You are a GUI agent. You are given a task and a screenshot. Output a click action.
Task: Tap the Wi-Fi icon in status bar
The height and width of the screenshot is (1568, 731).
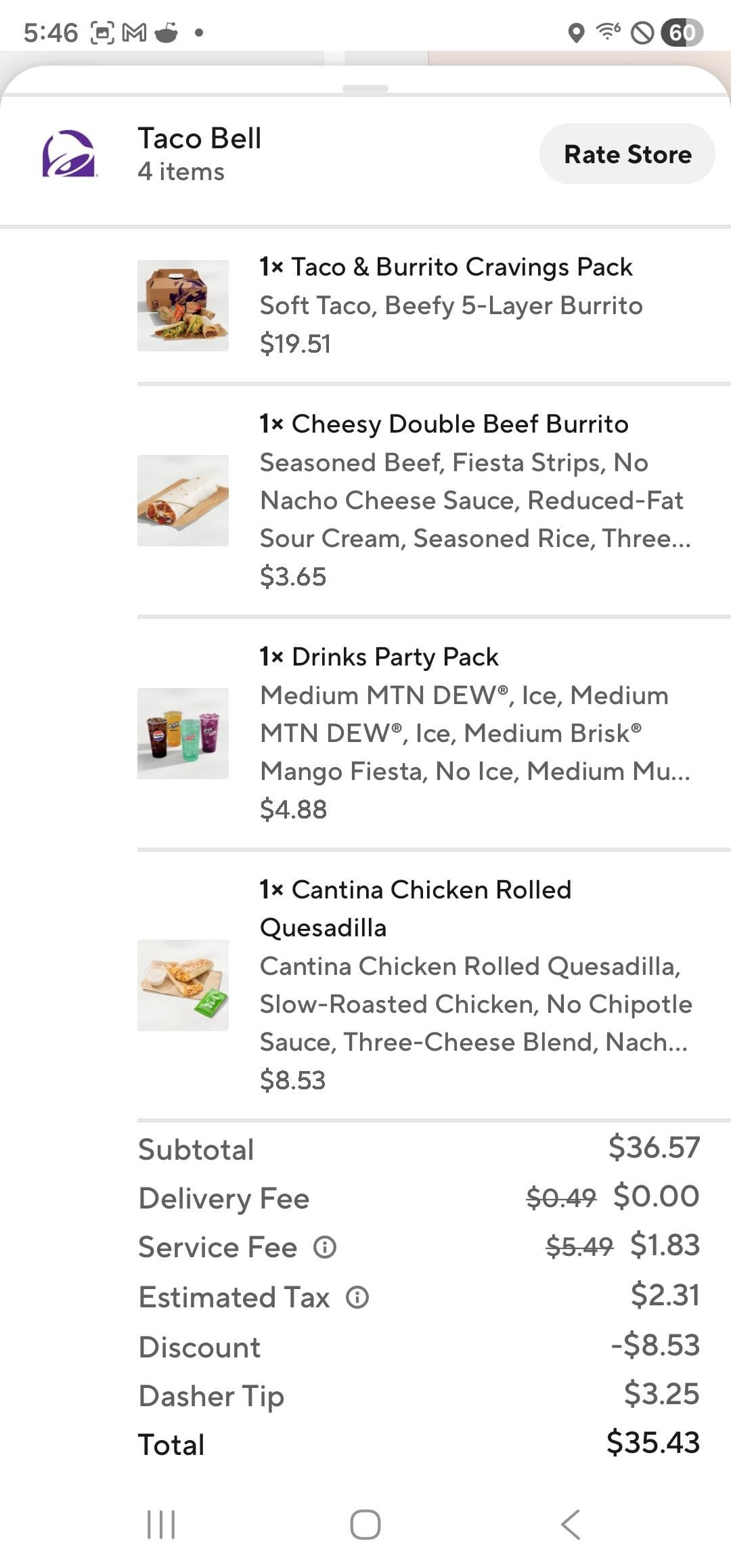pyautogui.click(x=608, y=31)
